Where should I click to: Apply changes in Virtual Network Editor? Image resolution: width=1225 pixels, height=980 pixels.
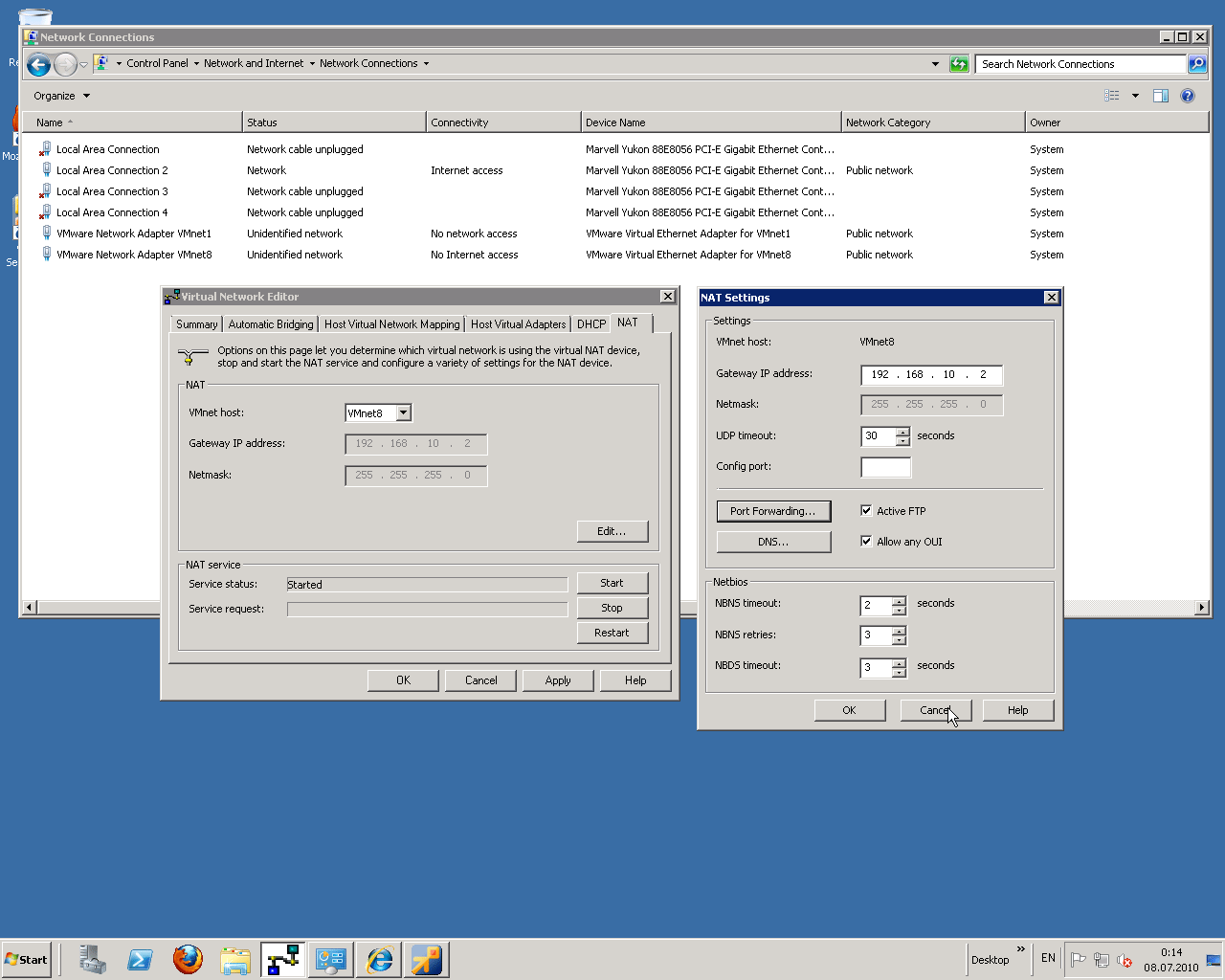[x=558, y=680]
